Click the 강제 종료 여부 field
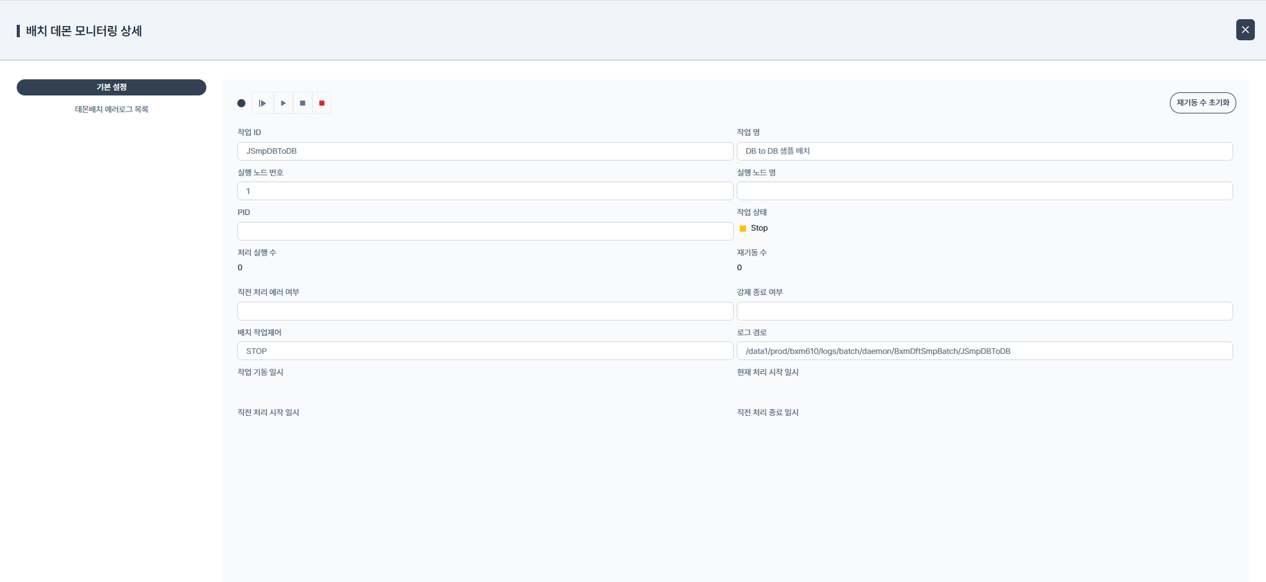1266x582 pixels. 985,311
